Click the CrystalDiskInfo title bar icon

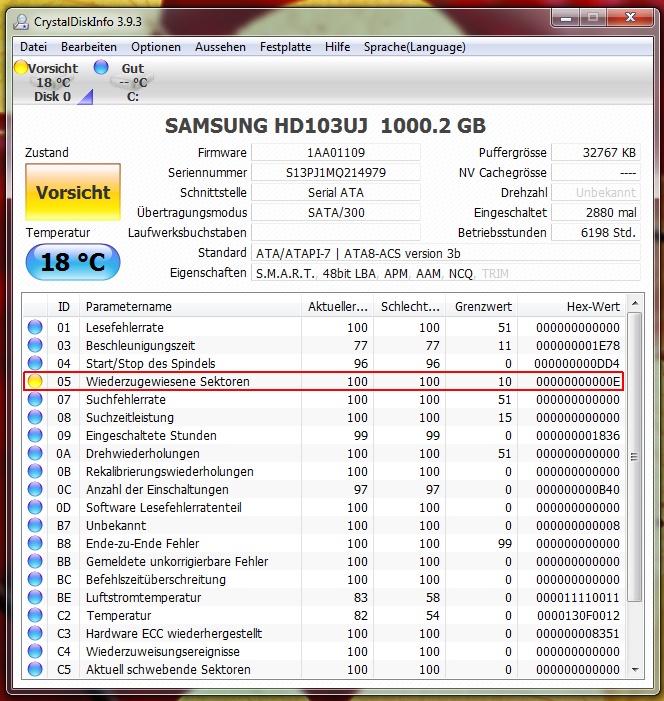coord(21,21)
